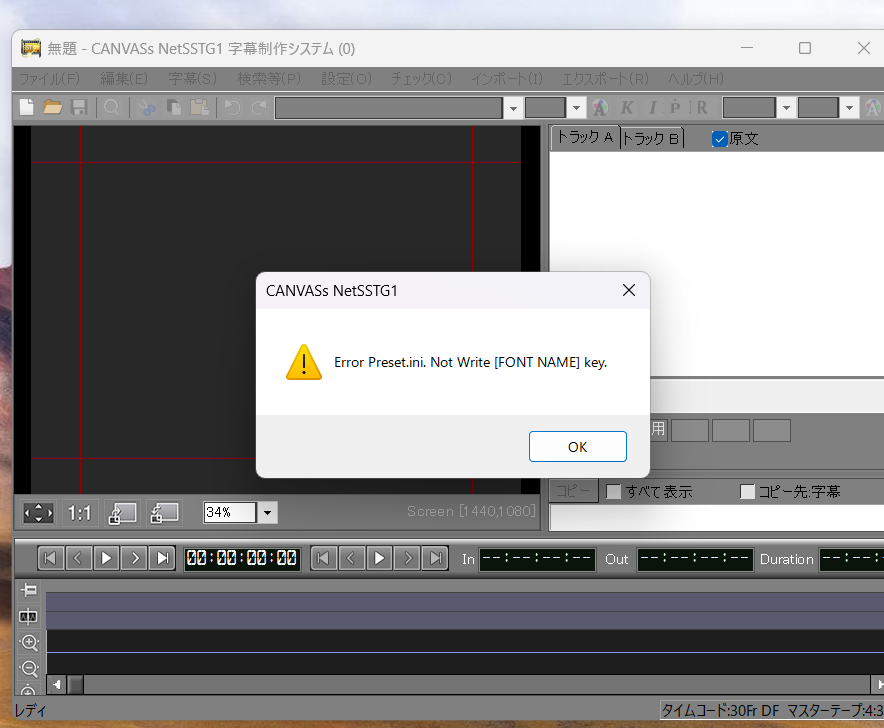Open the 34% zoom dropdown
Viewport: 884px width, 728px height.
coord(268,513)
